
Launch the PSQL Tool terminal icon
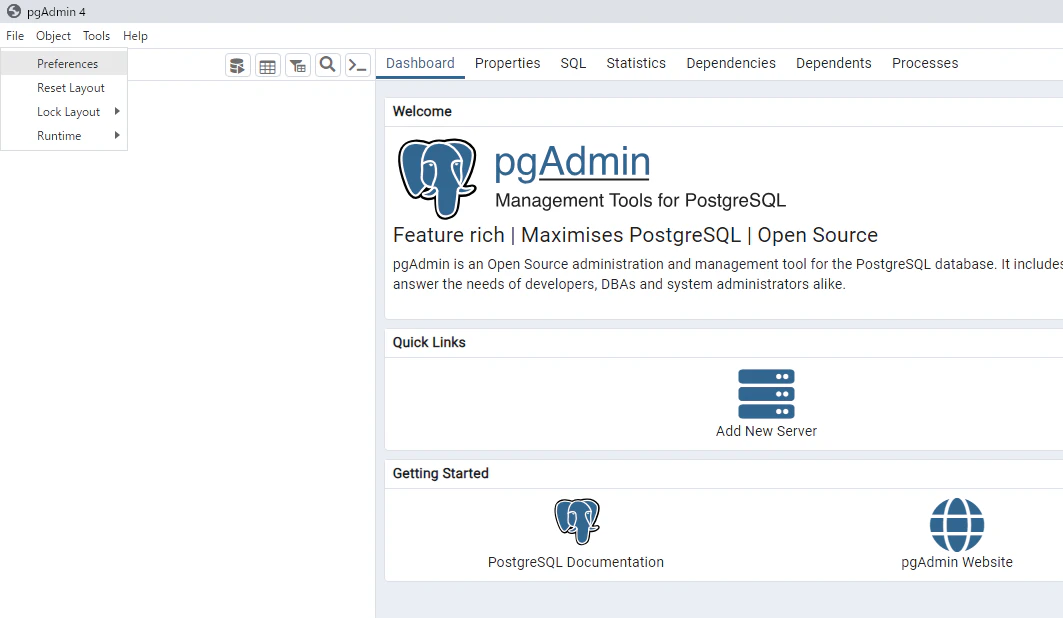357,66
